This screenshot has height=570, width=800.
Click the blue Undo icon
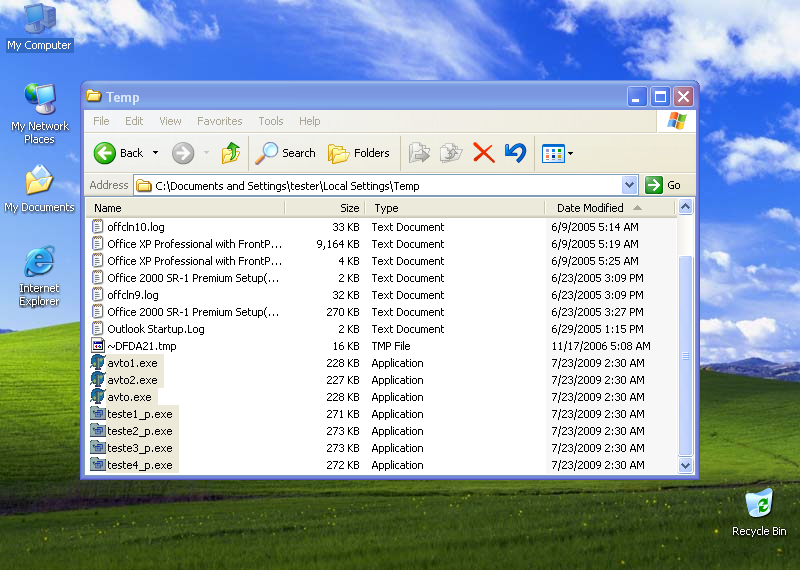(515, 153)
